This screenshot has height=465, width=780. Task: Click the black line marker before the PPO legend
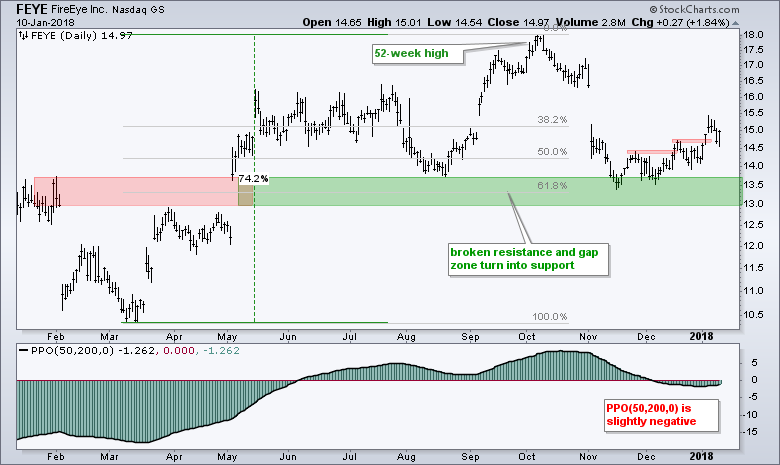(23, 351)
